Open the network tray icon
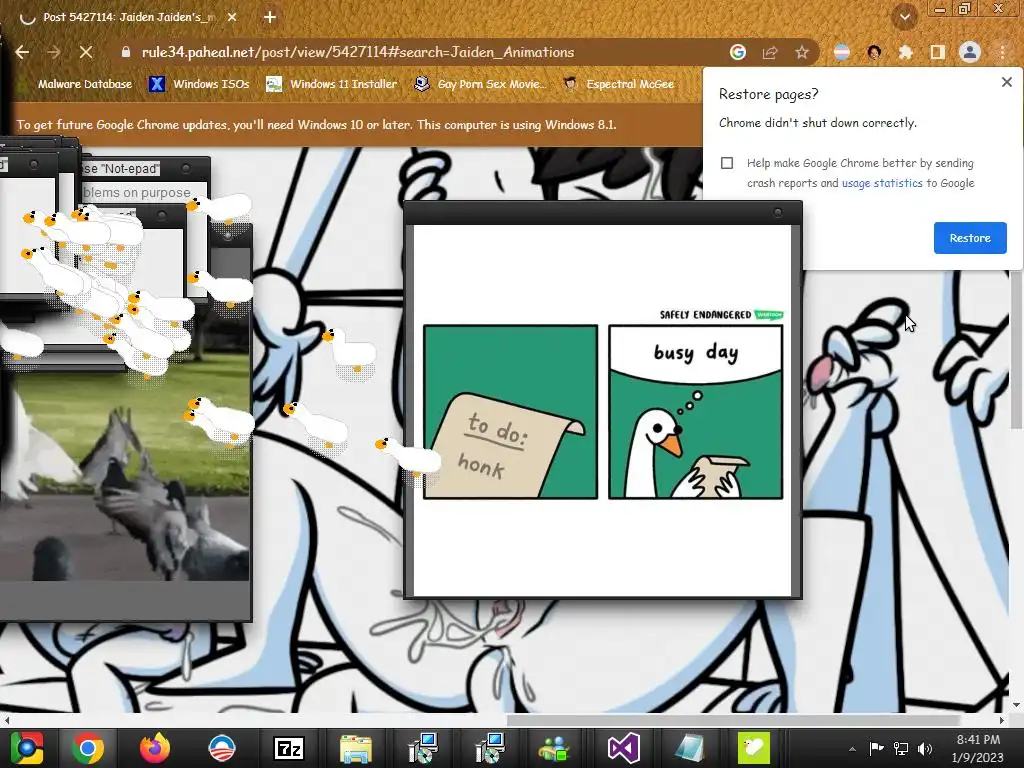The image size is (1024, 768). click(901, 749)
